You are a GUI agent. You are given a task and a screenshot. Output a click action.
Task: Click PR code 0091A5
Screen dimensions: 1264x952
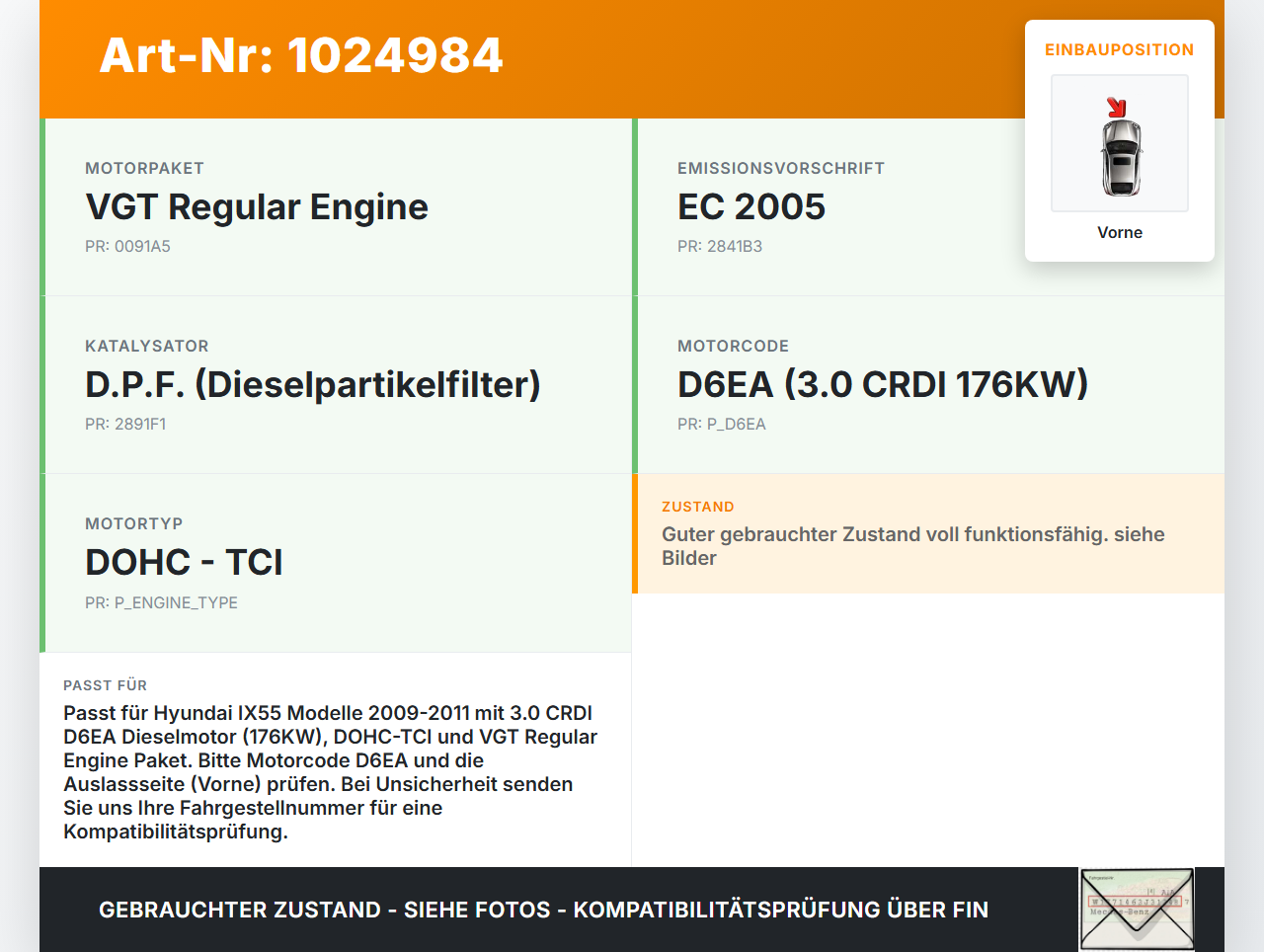[127, 247]
